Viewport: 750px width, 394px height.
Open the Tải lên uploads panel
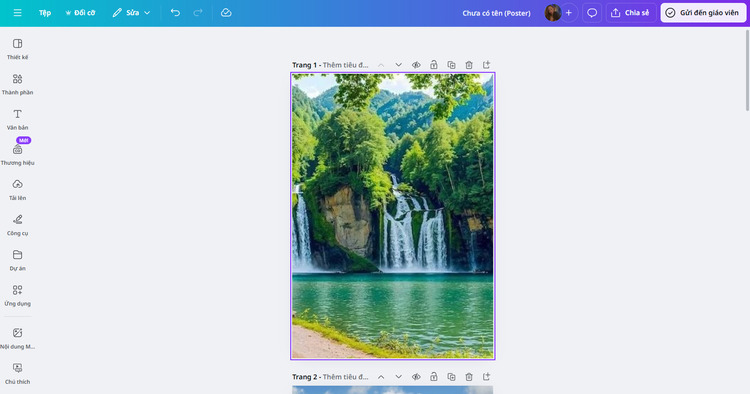(18, 190)
